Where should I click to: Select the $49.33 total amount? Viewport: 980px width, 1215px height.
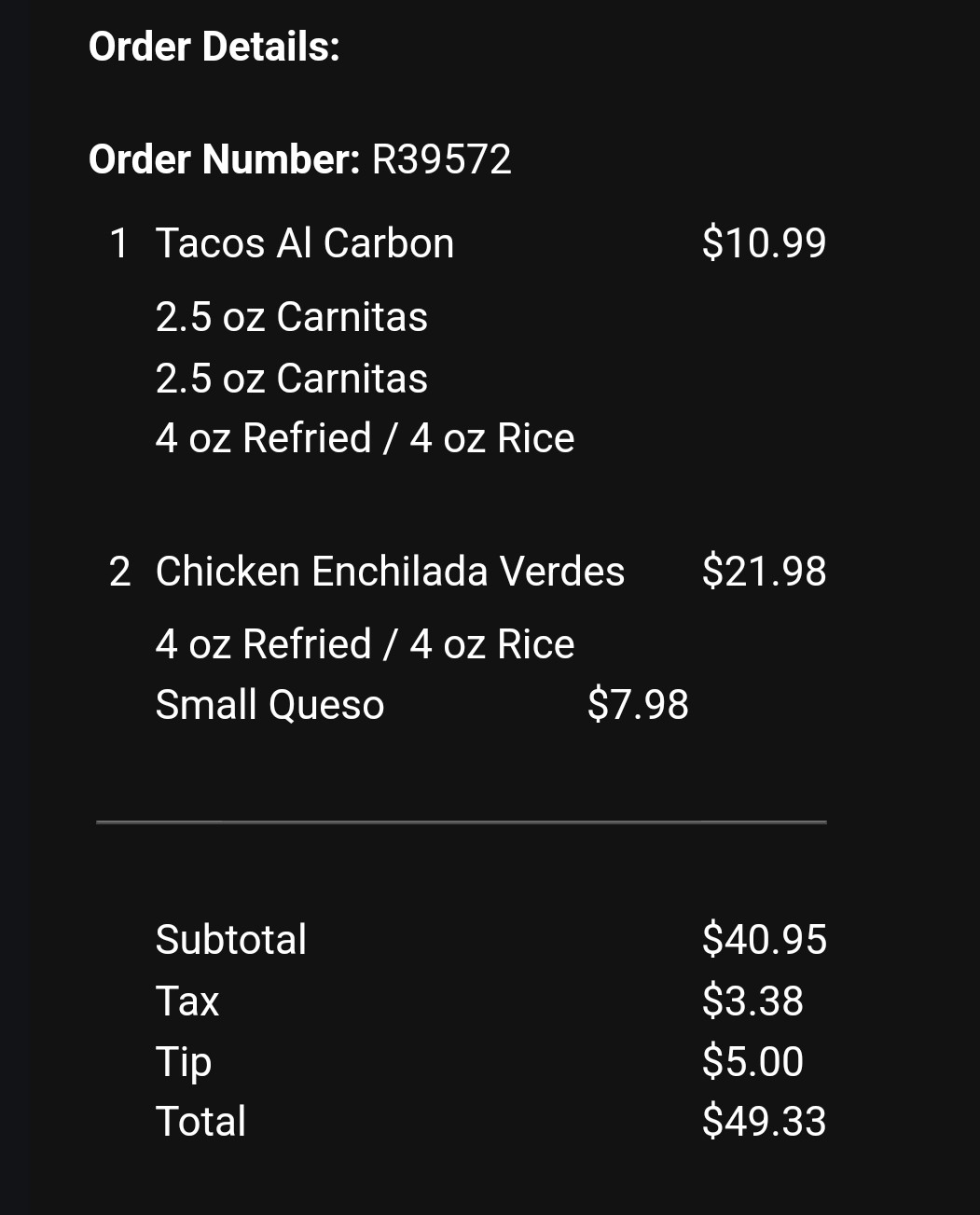[764, 1122]
